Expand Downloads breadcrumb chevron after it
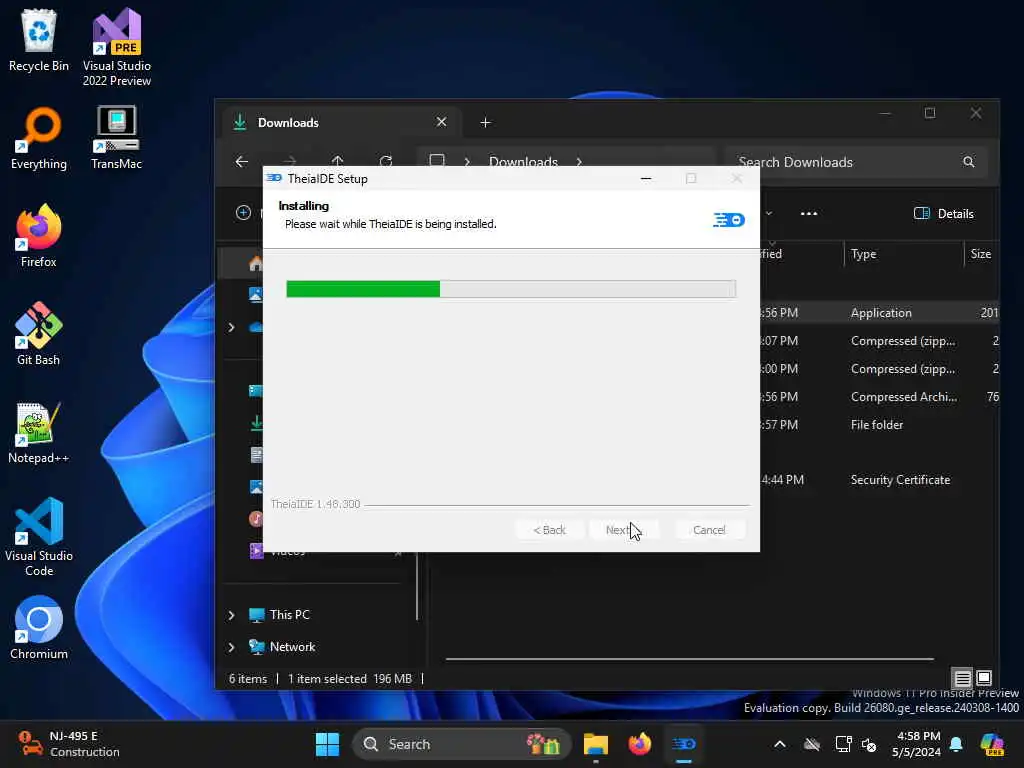 click(579, 162)
